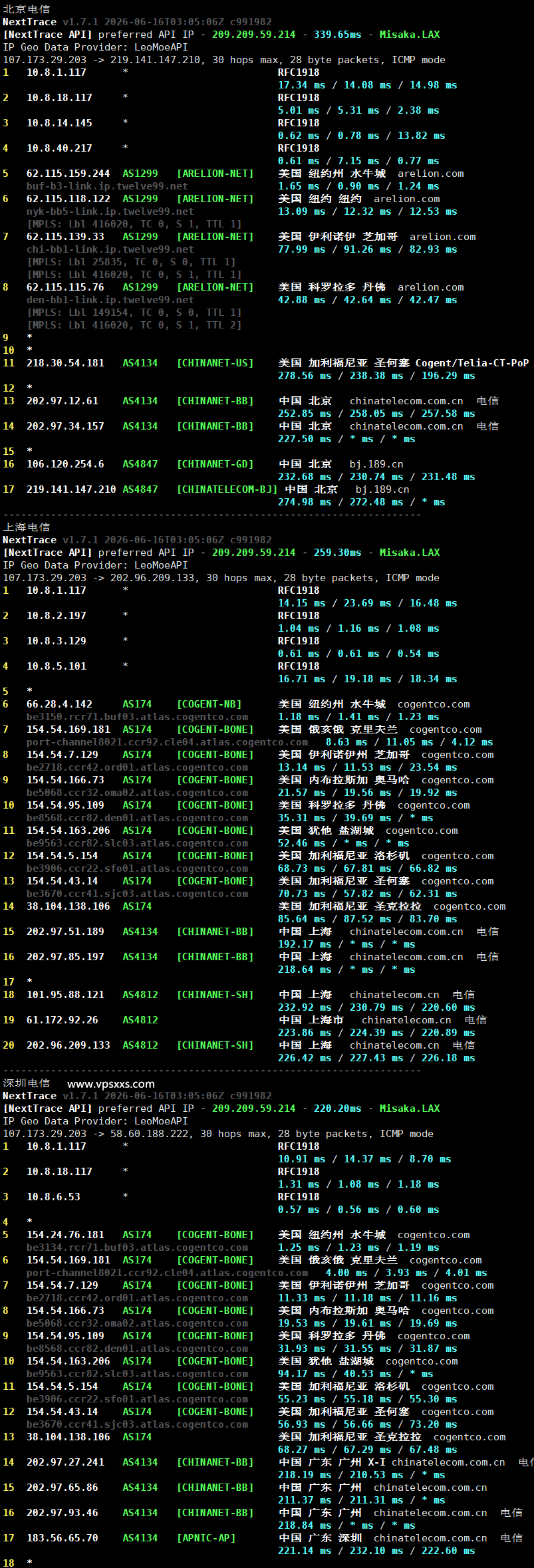Select the 221.14 ms latency value
The width and height of the screenshot is (534, 1568).
[305, 1550]
